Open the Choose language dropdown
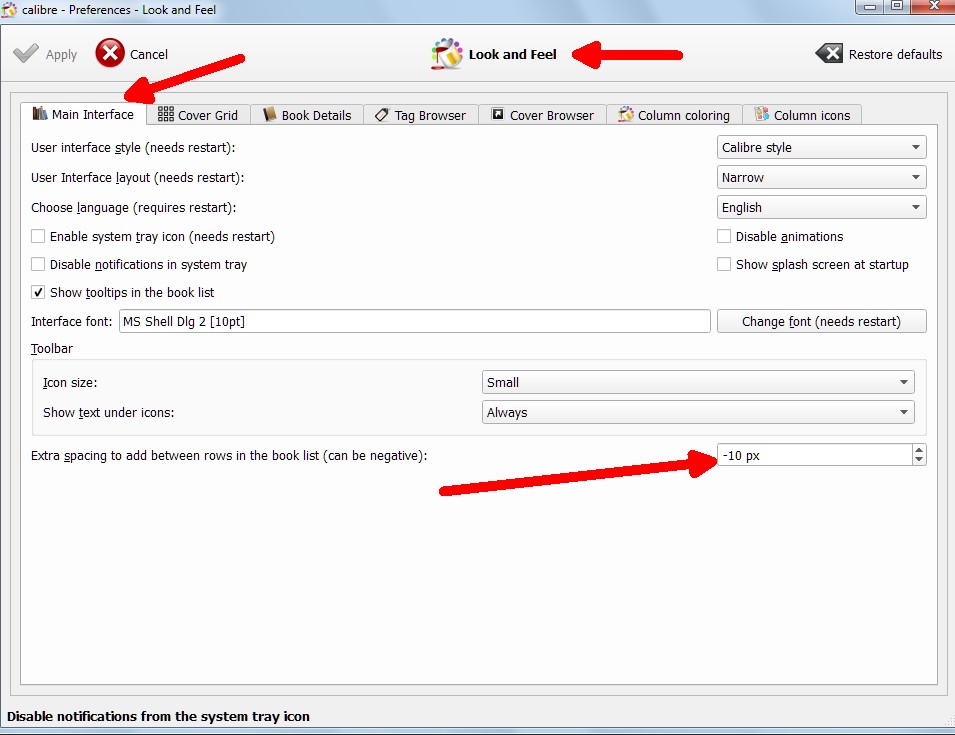The image size is (955, 735). click(x=822, y=207)
